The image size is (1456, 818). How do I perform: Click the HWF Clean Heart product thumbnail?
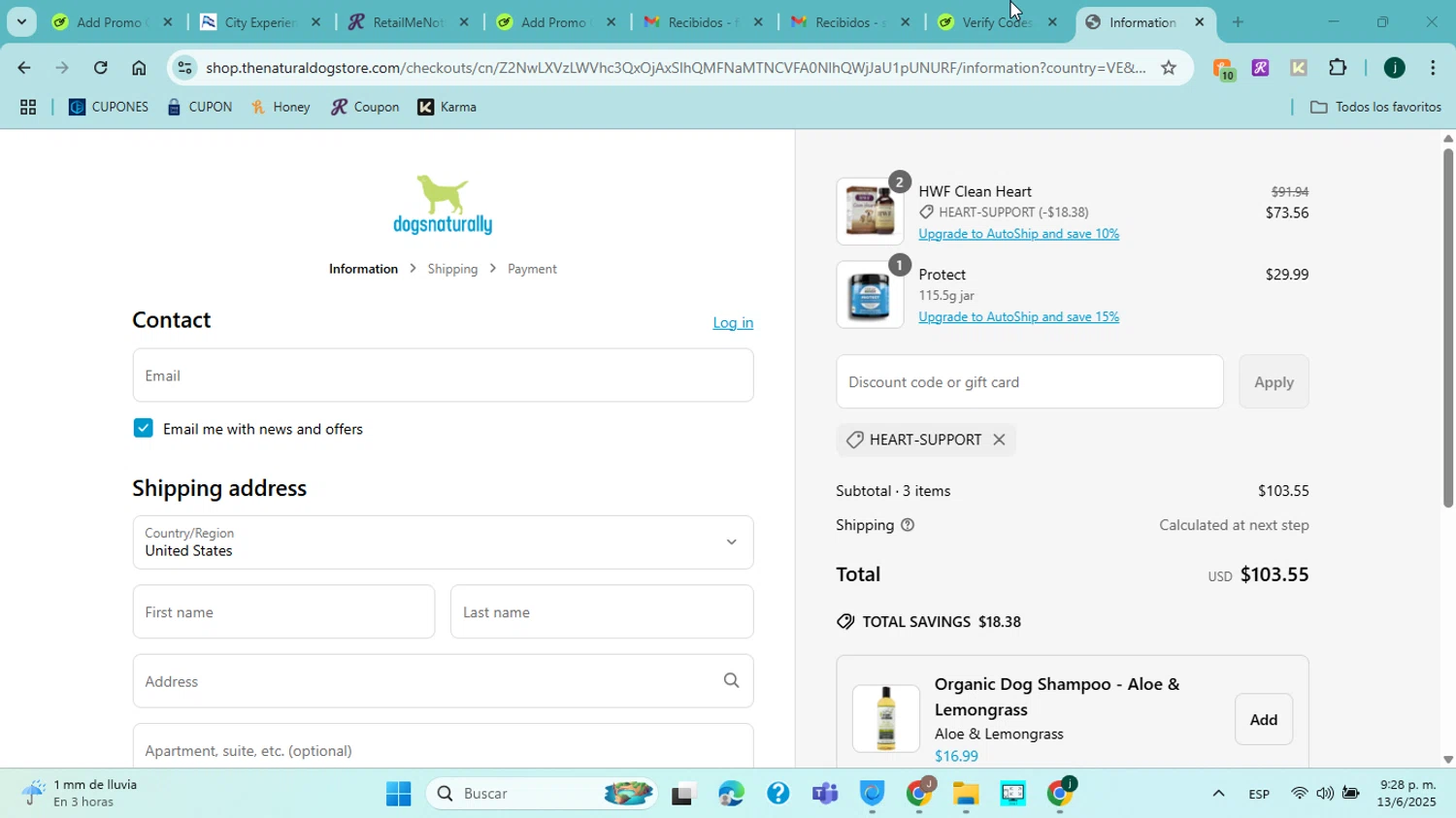click(x=870, y=212)
